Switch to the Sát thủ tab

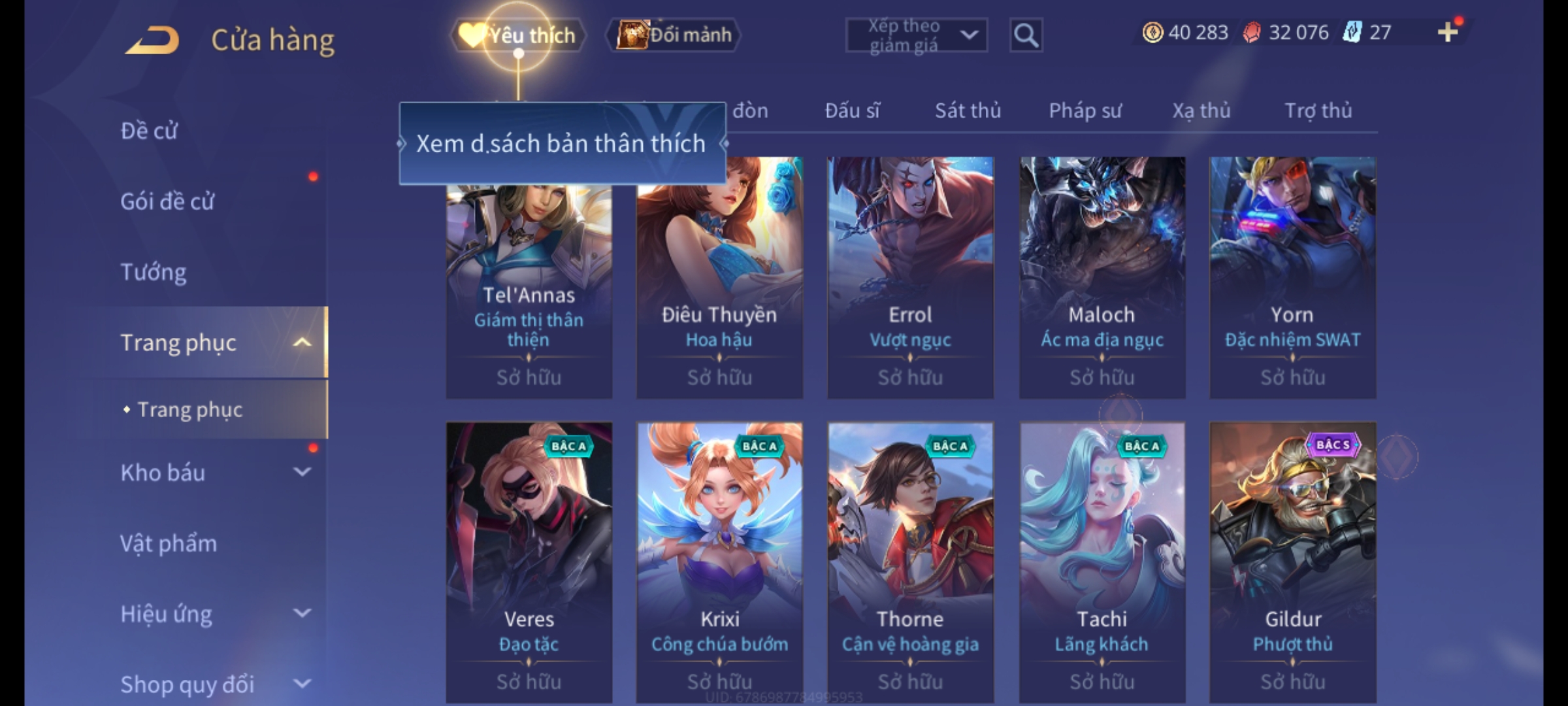click(968, 110)
